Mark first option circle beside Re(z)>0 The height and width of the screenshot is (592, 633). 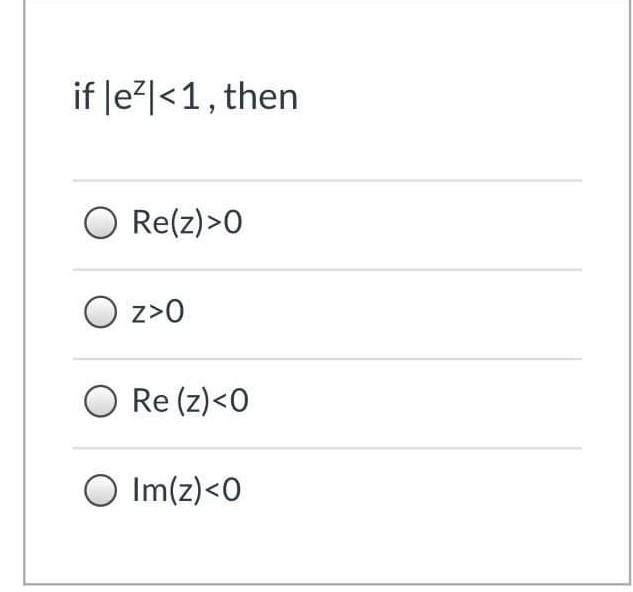(x=101, y=223)
